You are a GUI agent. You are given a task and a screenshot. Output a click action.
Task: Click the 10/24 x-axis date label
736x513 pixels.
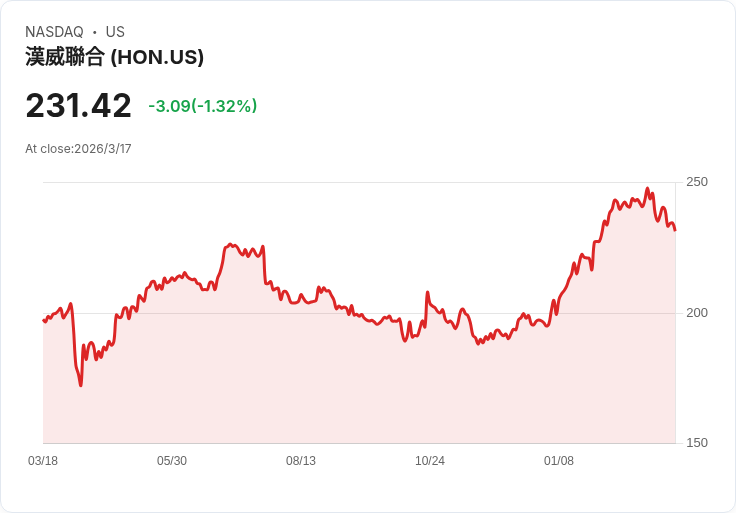[430, 461]
